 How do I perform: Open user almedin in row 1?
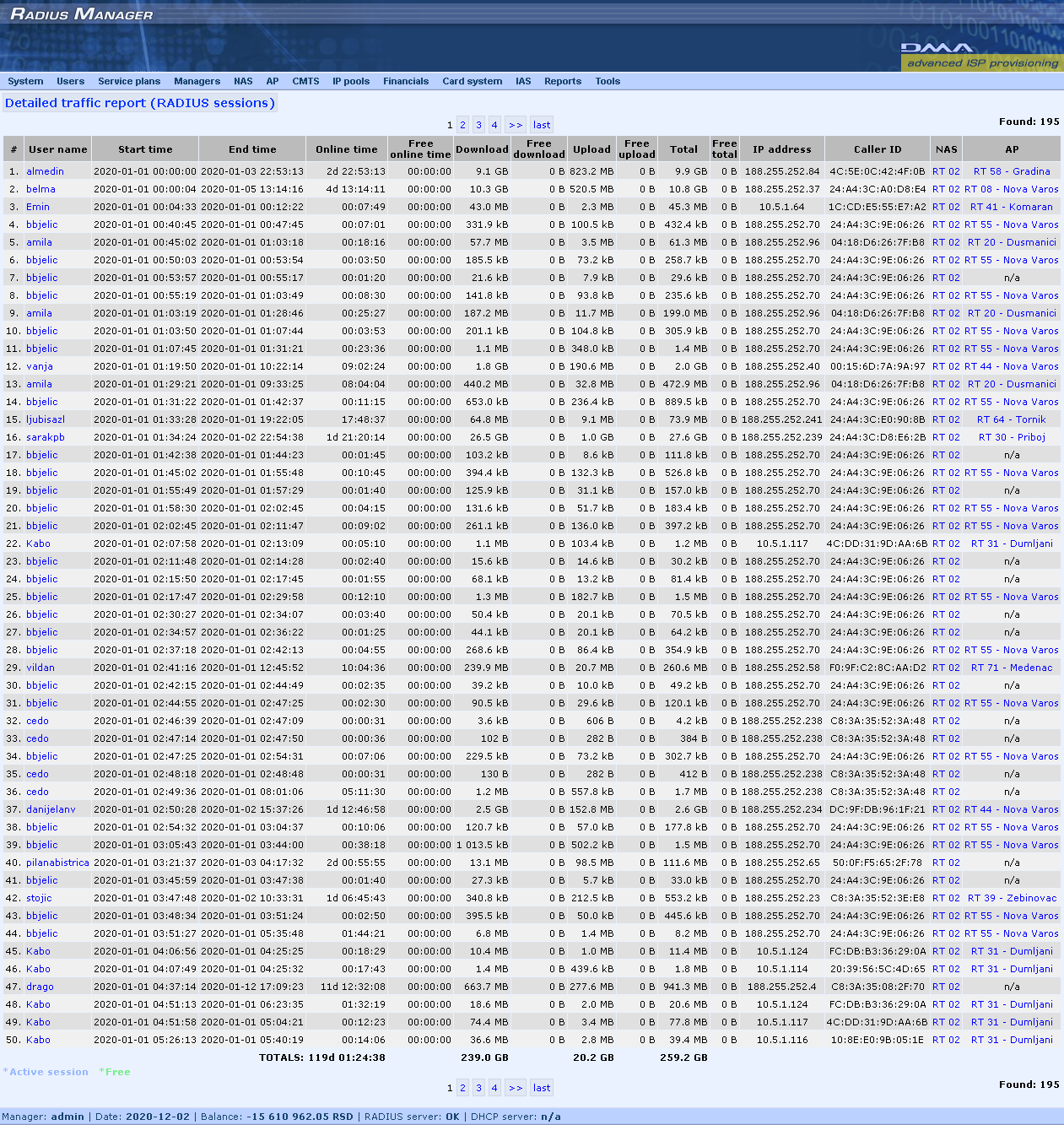click(x=45, y=171)
